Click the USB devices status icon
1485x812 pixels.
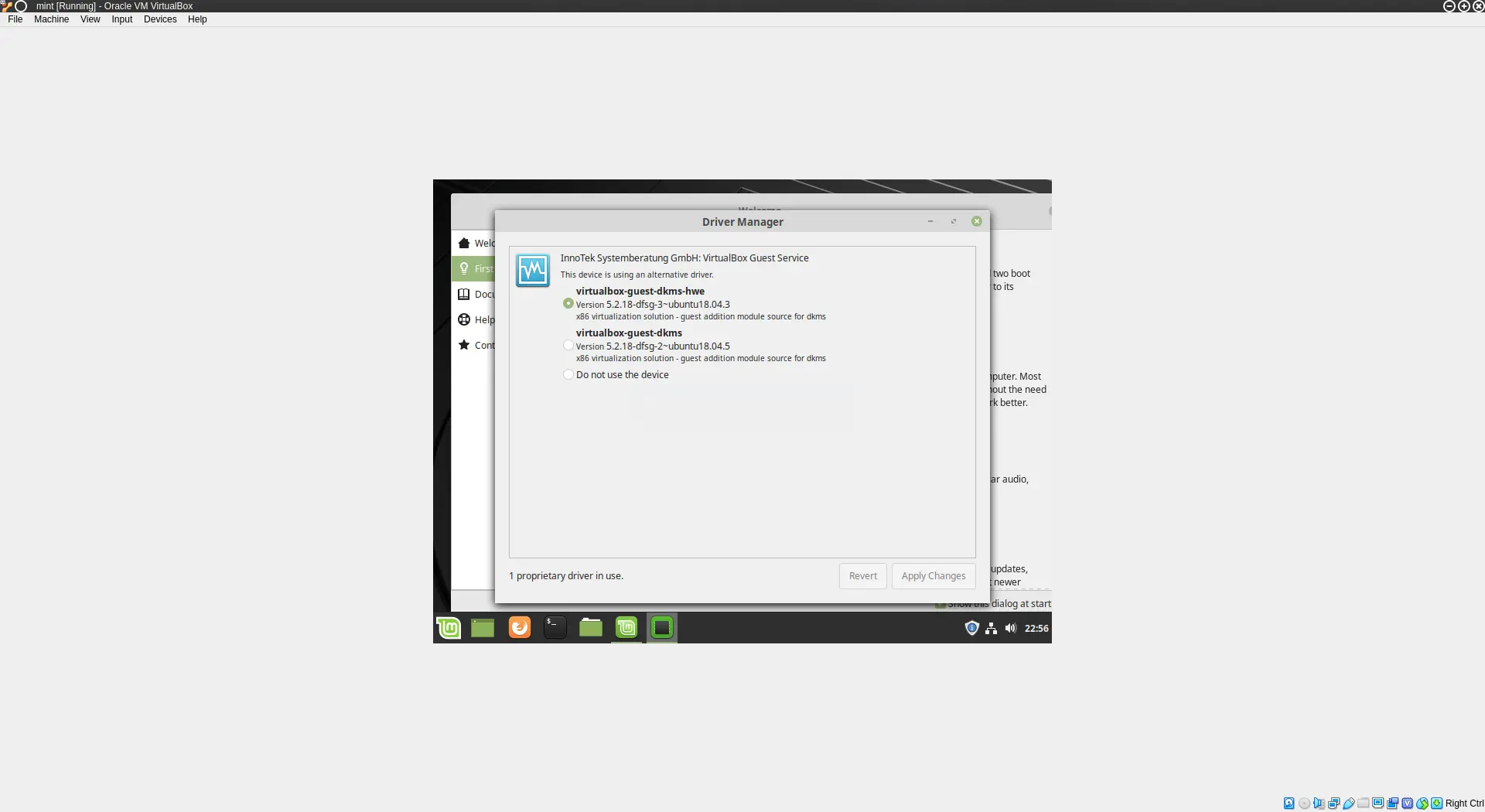1348,803
